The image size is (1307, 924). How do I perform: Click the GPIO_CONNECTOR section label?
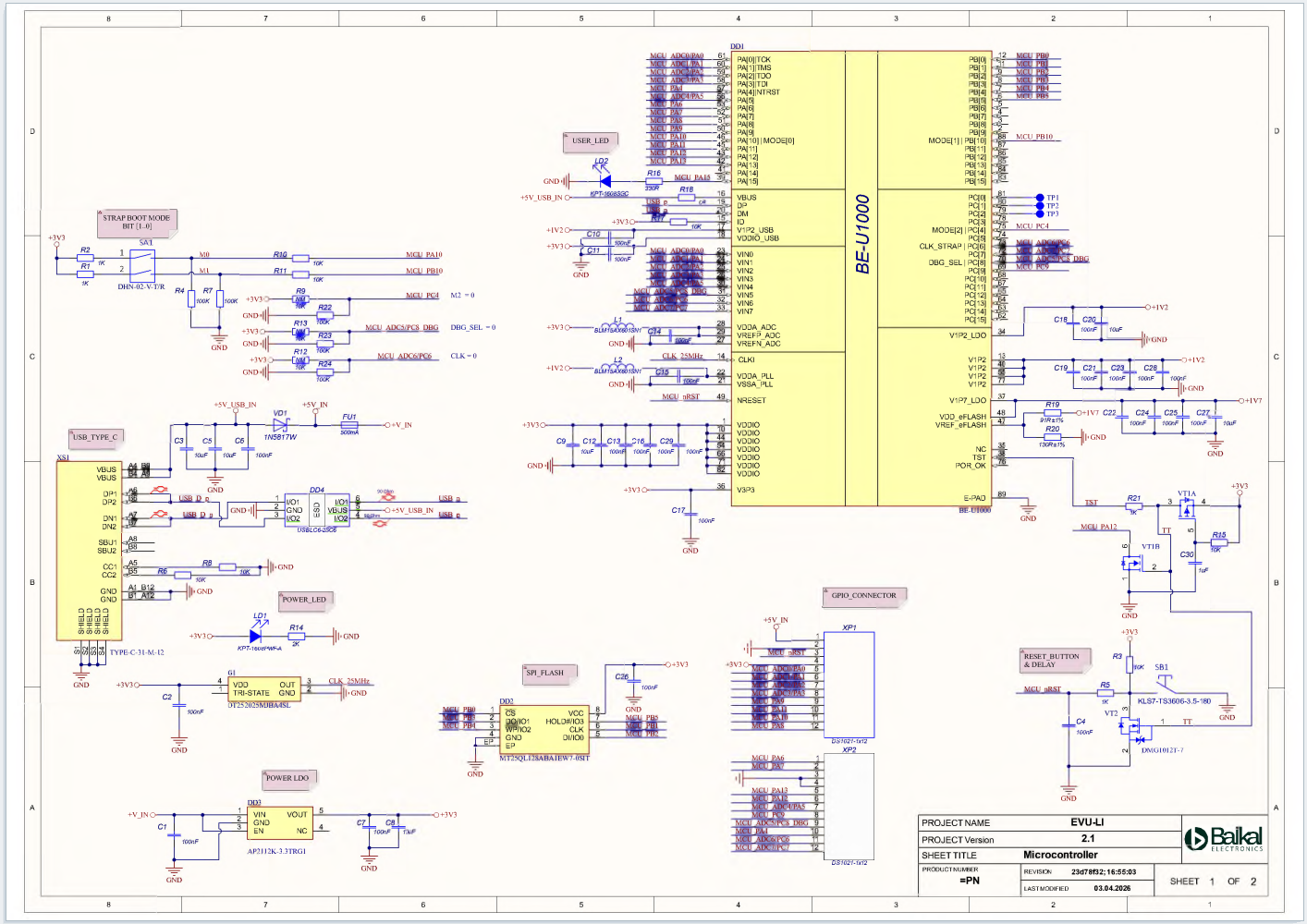(x=863, y=595)
